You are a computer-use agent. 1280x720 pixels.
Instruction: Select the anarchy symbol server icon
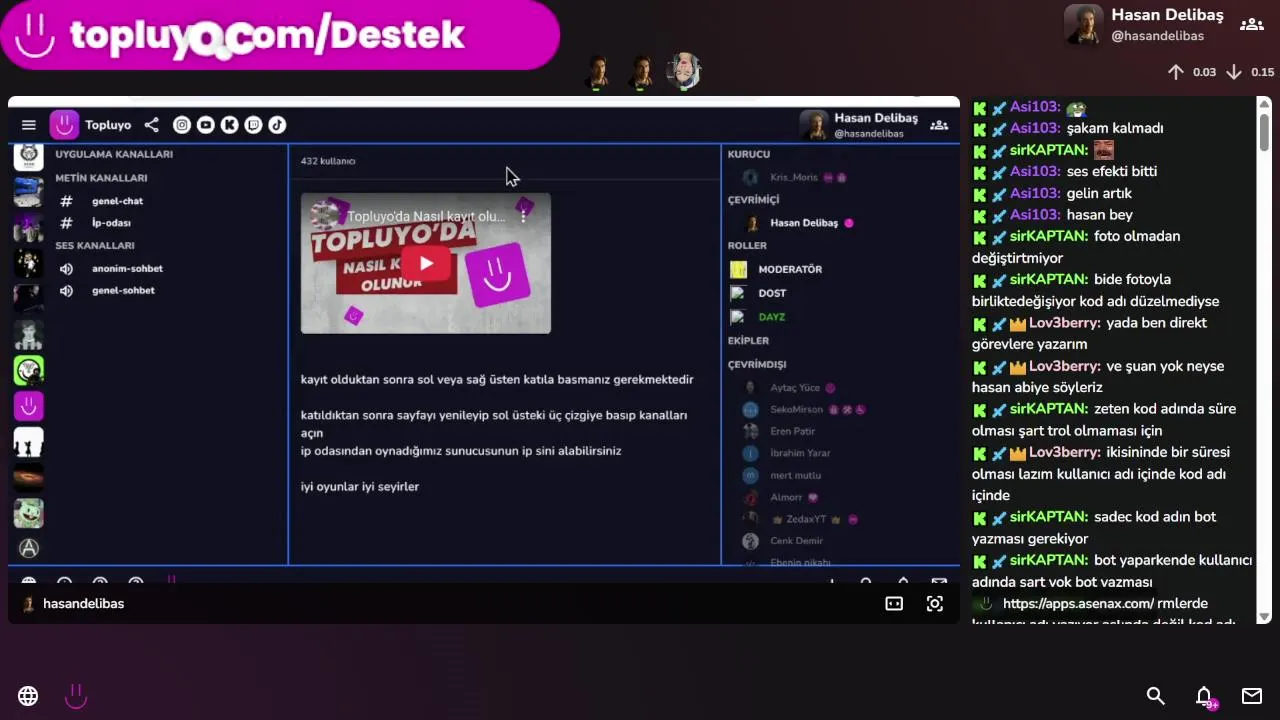coord(29,548)
